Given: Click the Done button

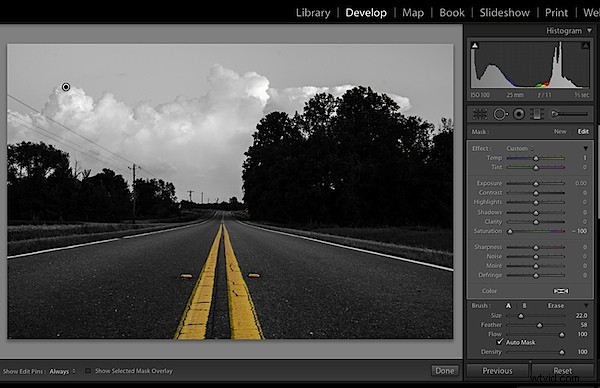Looking at the screenshot, I should (445, 371).
